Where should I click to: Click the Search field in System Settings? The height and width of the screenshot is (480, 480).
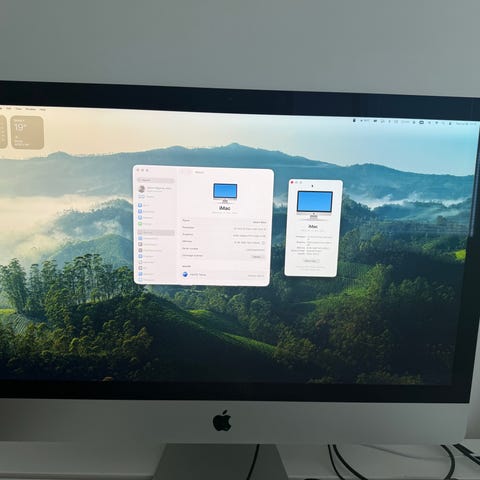click(156, 180)
